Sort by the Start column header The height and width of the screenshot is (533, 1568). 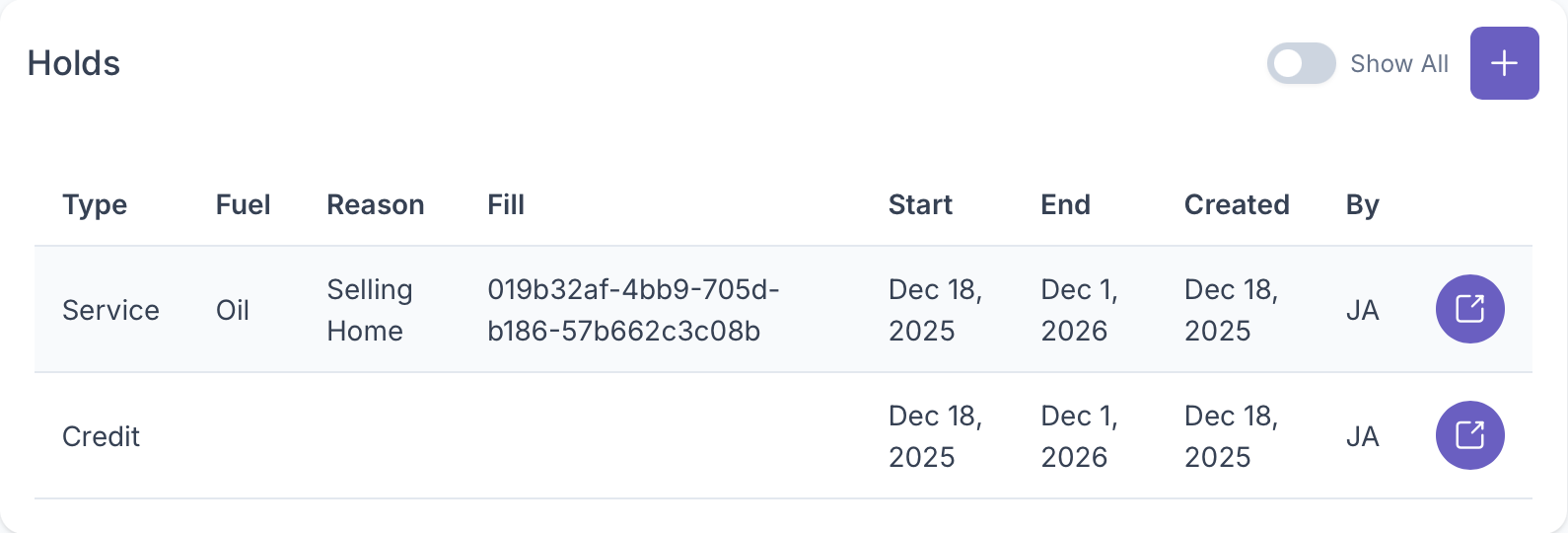(920, 204)
